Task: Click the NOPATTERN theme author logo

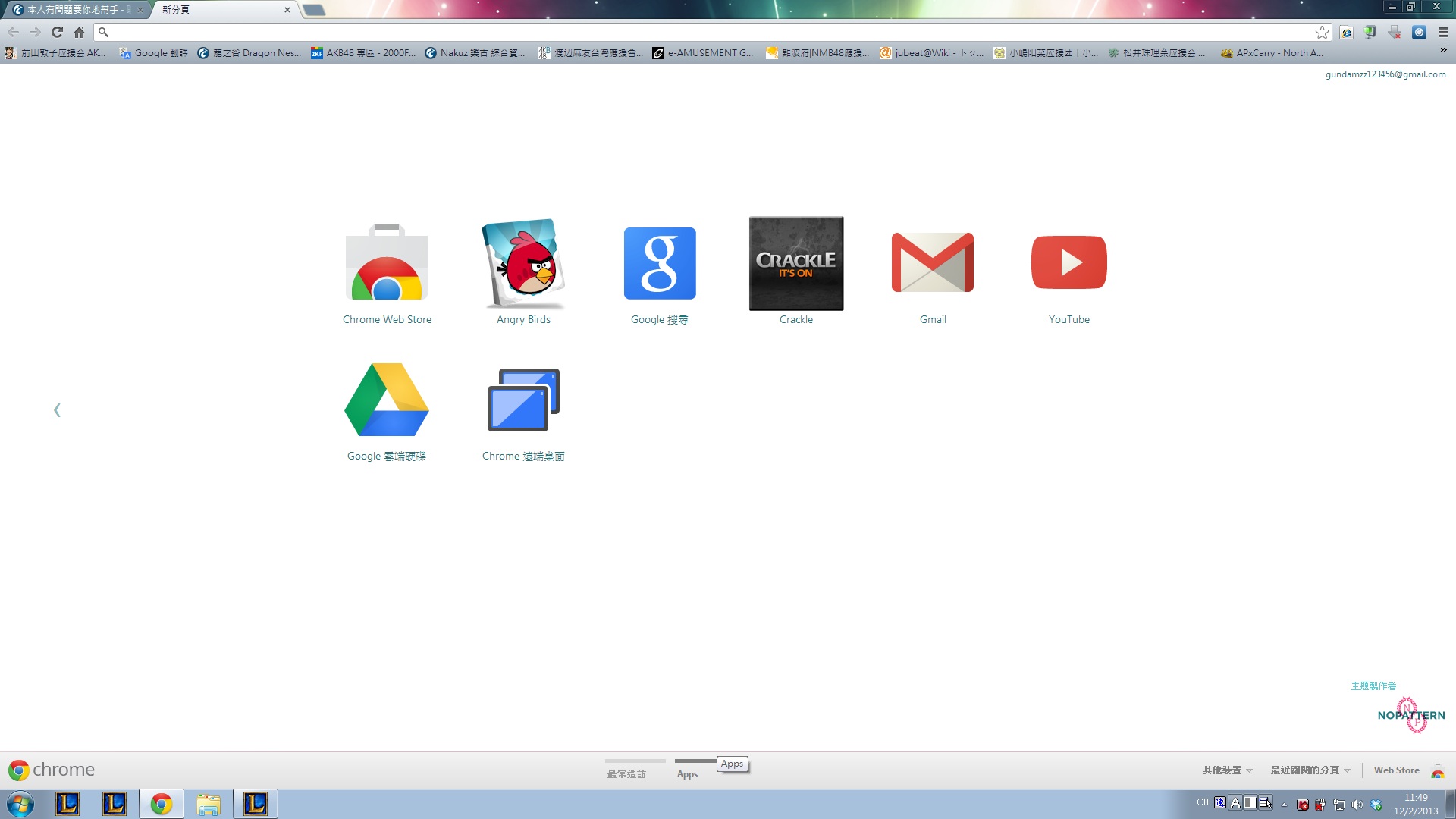Action: click(1411, 715)
